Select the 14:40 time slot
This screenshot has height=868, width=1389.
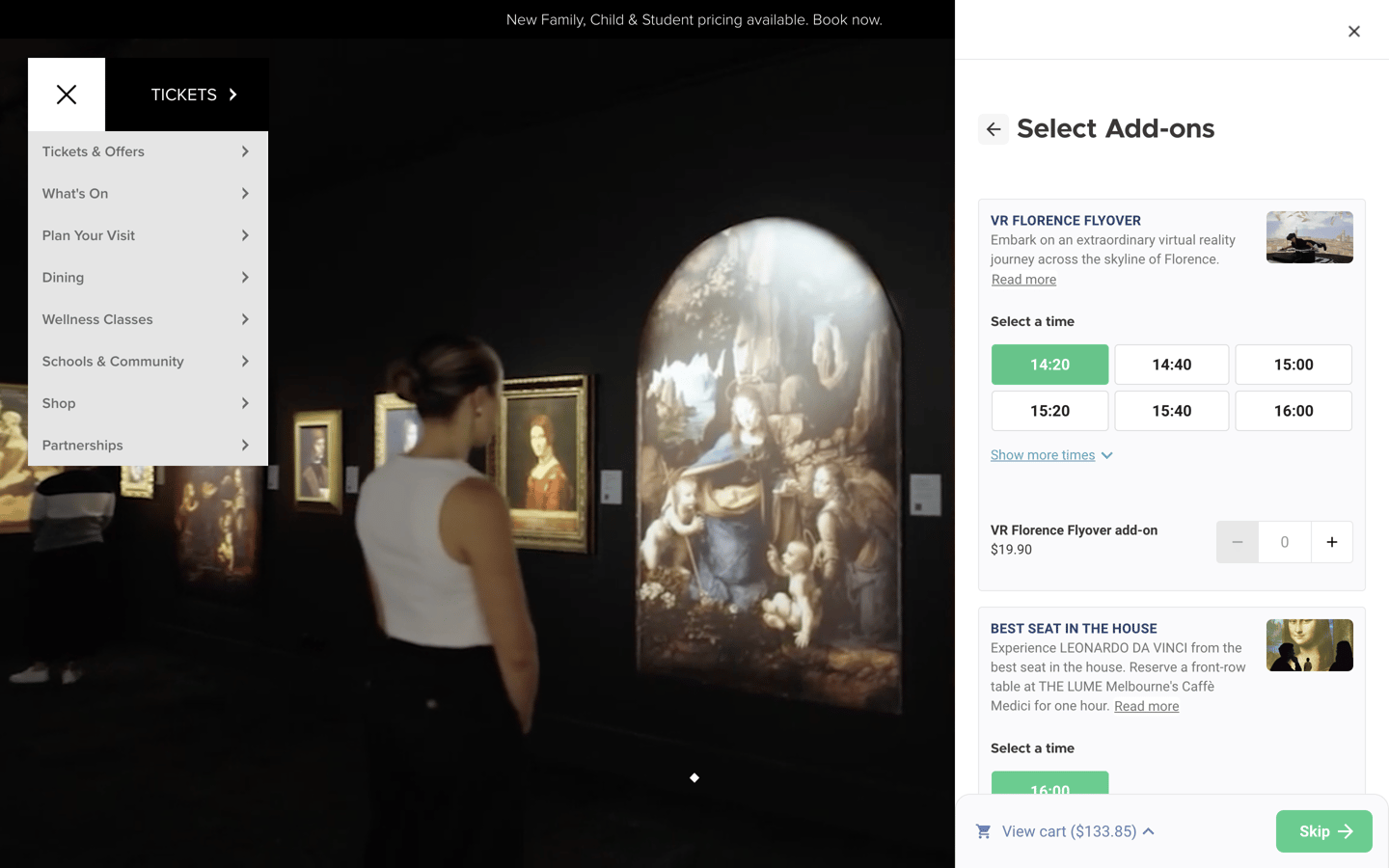coord(1171,365)
